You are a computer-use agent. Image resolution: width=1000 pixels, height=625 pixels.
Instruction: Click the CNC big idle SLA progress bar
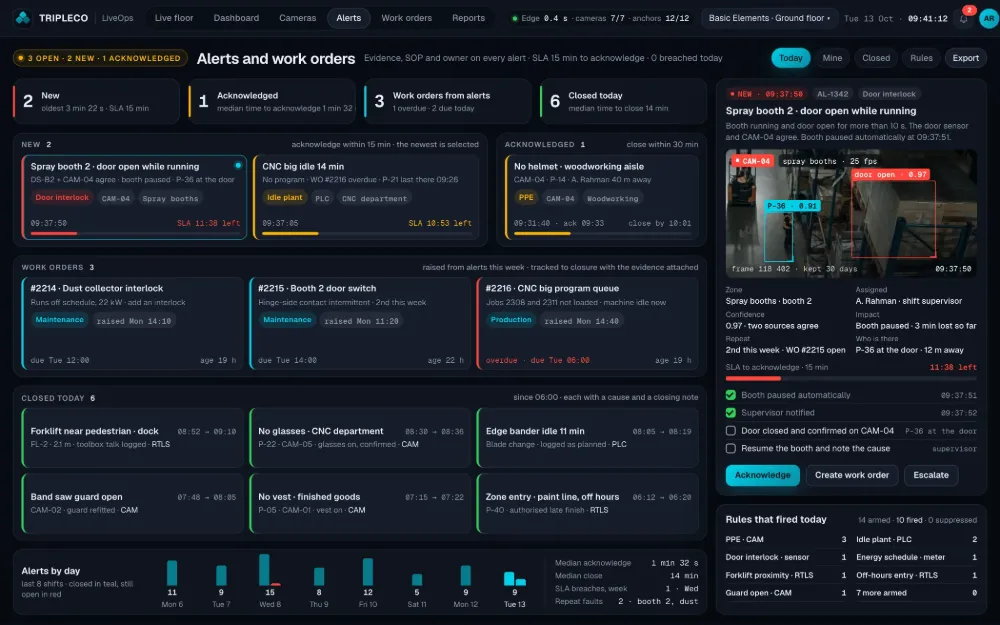367,233
